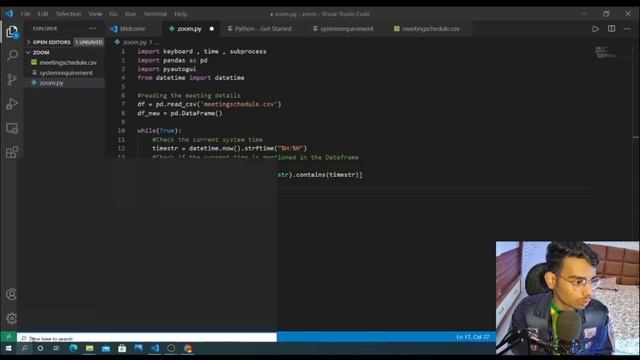Open the Help menu

180,14
